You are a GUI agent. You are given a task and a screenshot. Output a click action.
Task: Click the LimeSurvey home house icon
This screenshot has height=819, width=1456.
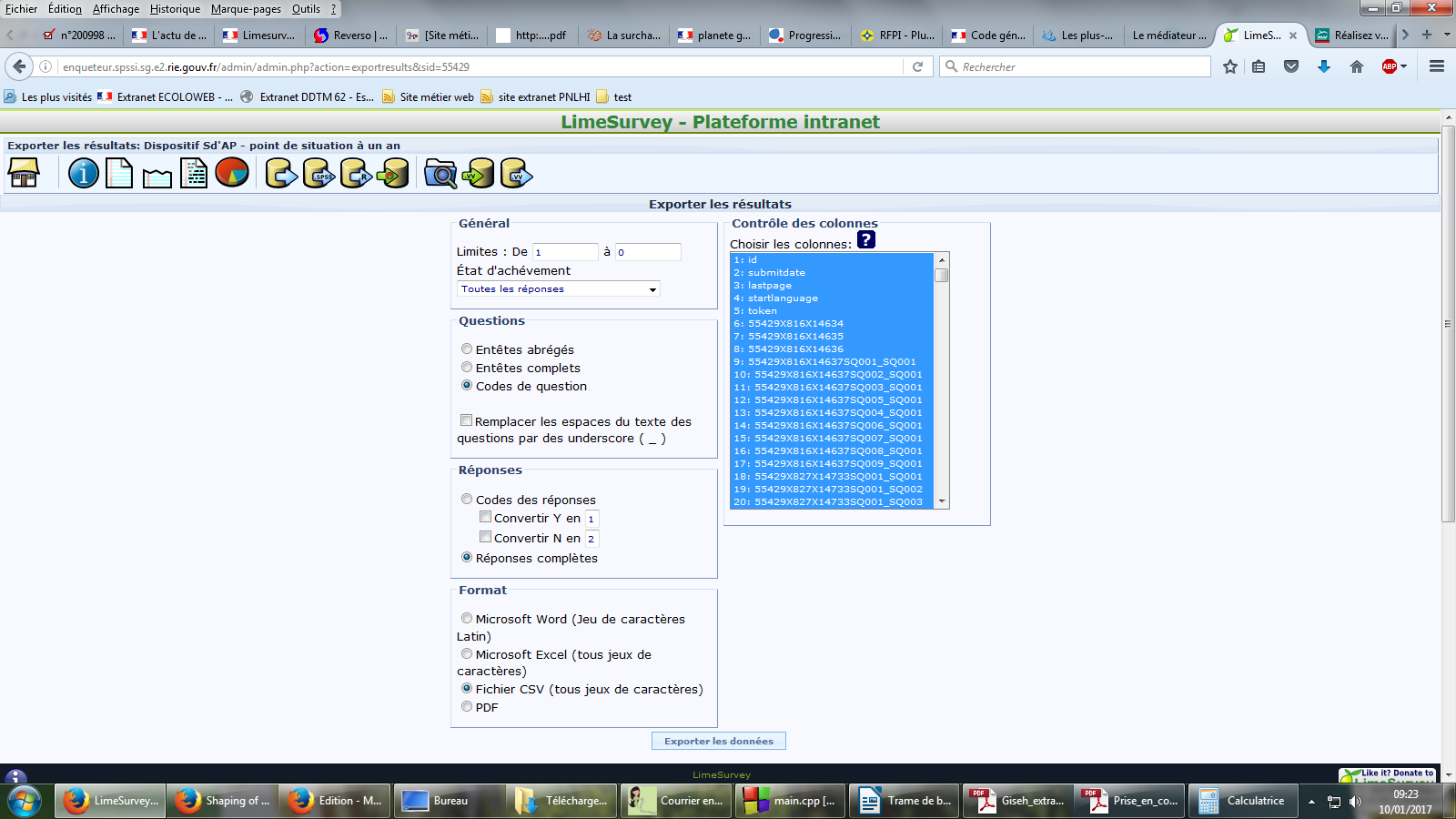[24, 173]
